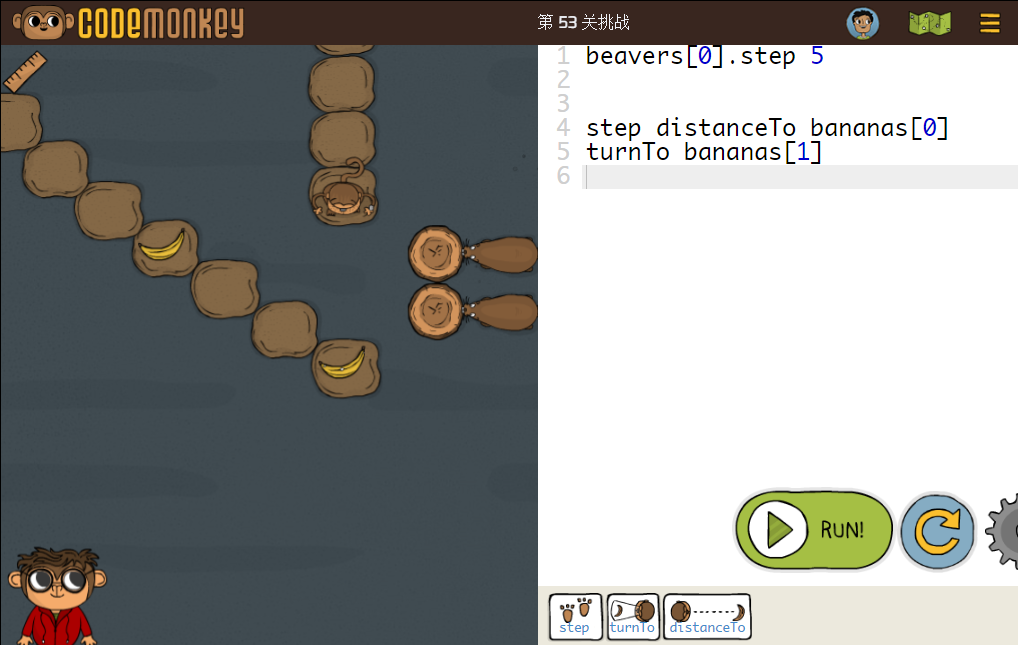
Task: Click the upper beaver with log
Action: [x=473, y=253]
